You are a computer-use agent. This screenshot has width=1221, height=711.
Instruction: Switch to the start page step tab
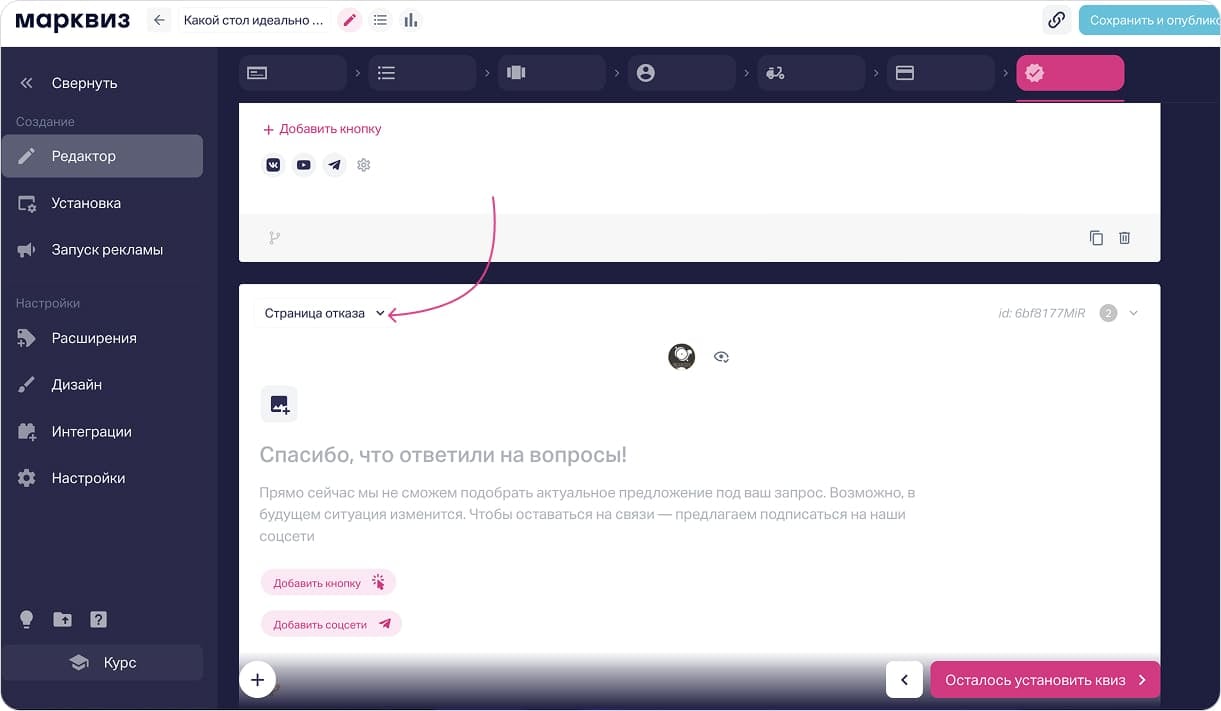292,73
